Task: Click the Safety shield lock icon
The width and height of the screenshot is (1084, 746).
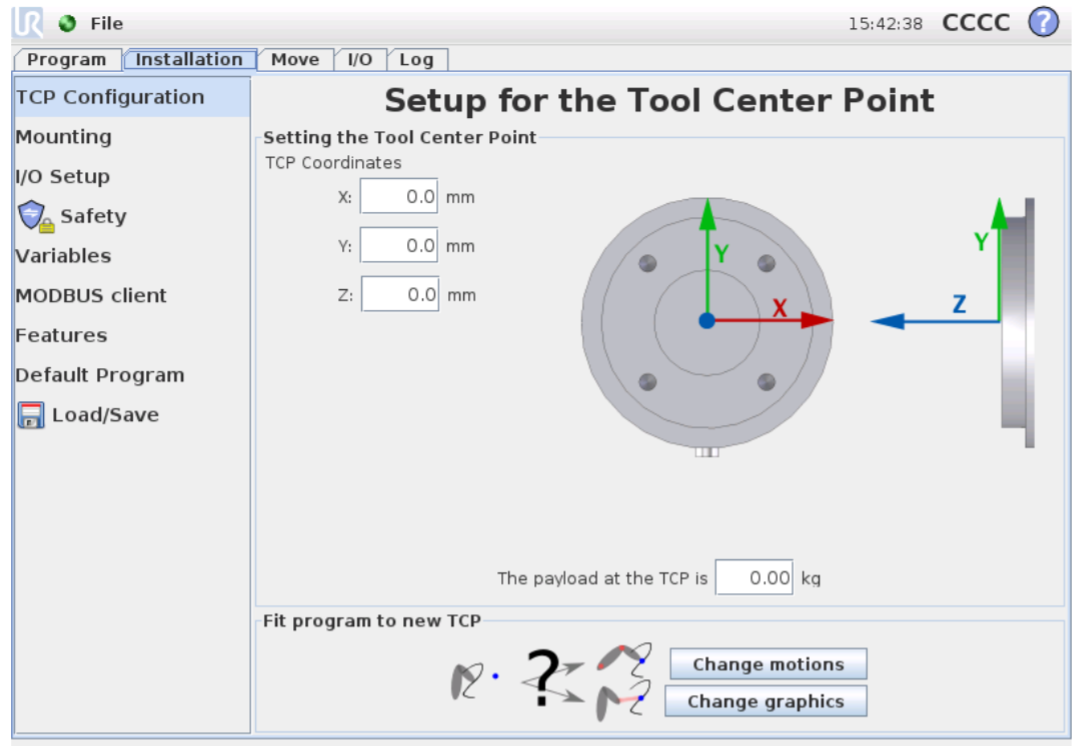Action: click(x=35, y=216)
